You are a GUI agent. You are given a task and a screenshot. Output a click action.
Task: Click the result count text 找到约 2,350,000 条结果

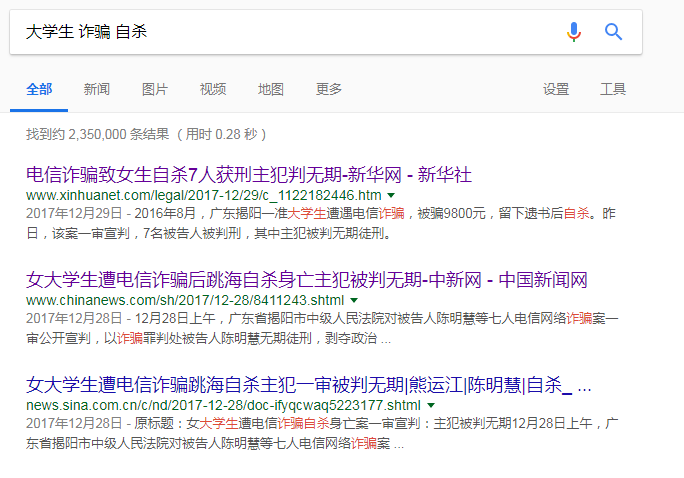(x=97, y=134)
